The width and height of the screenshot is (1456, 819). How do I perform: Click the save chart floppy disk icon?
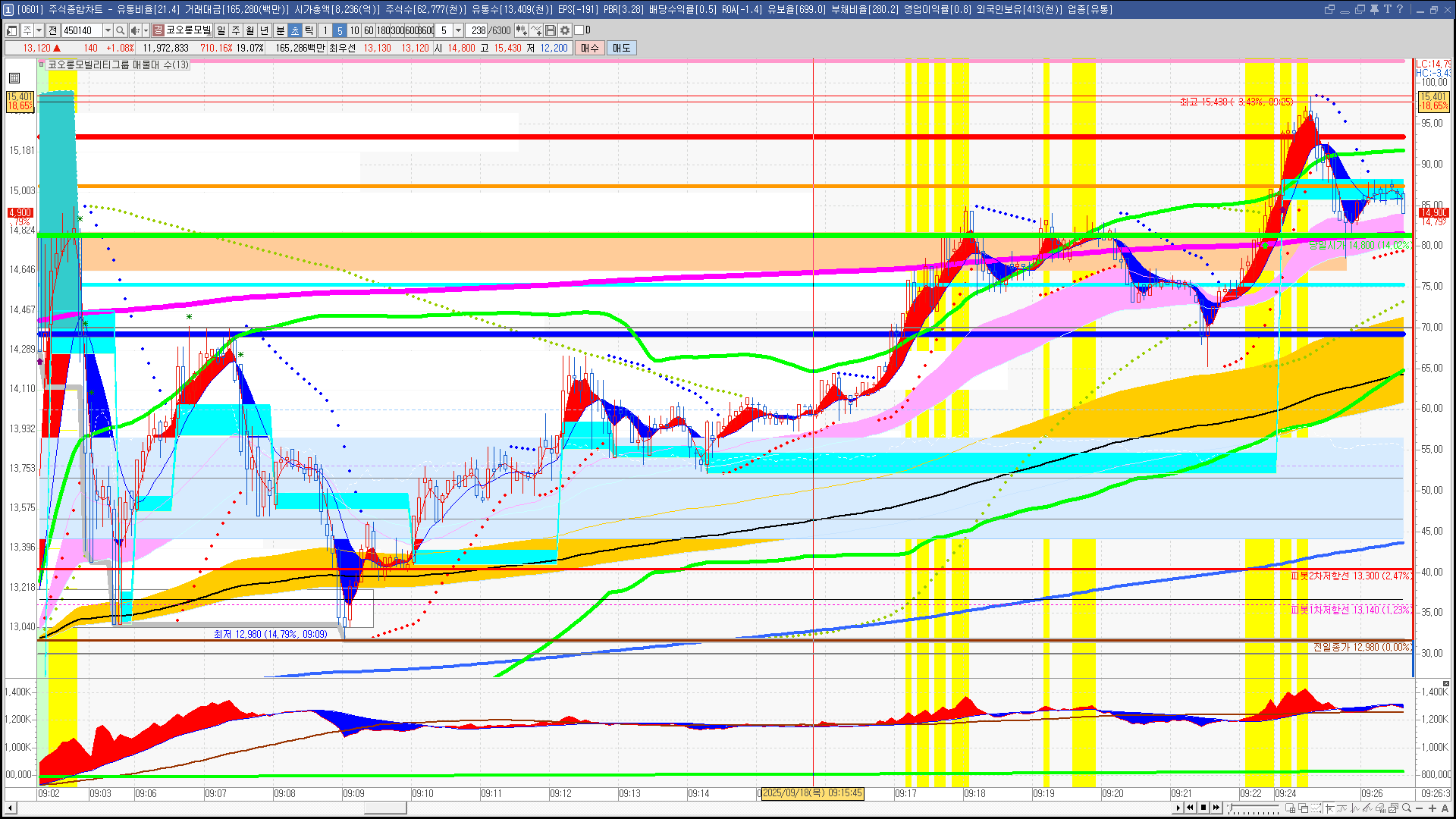(x=551, y=30)
